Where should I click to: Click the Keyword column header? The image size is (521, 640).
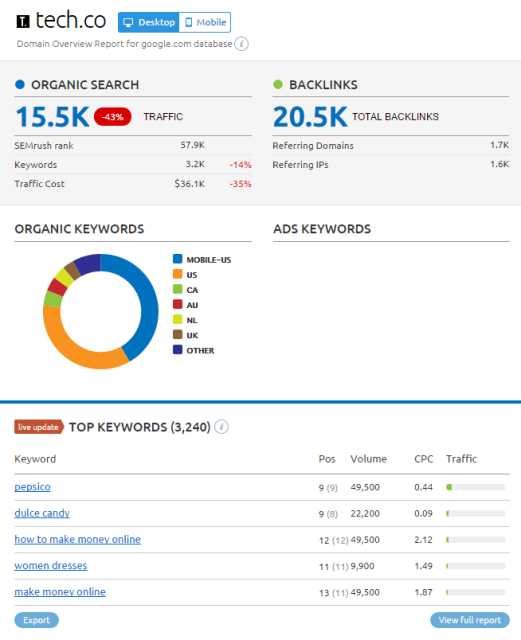point(35,459)
